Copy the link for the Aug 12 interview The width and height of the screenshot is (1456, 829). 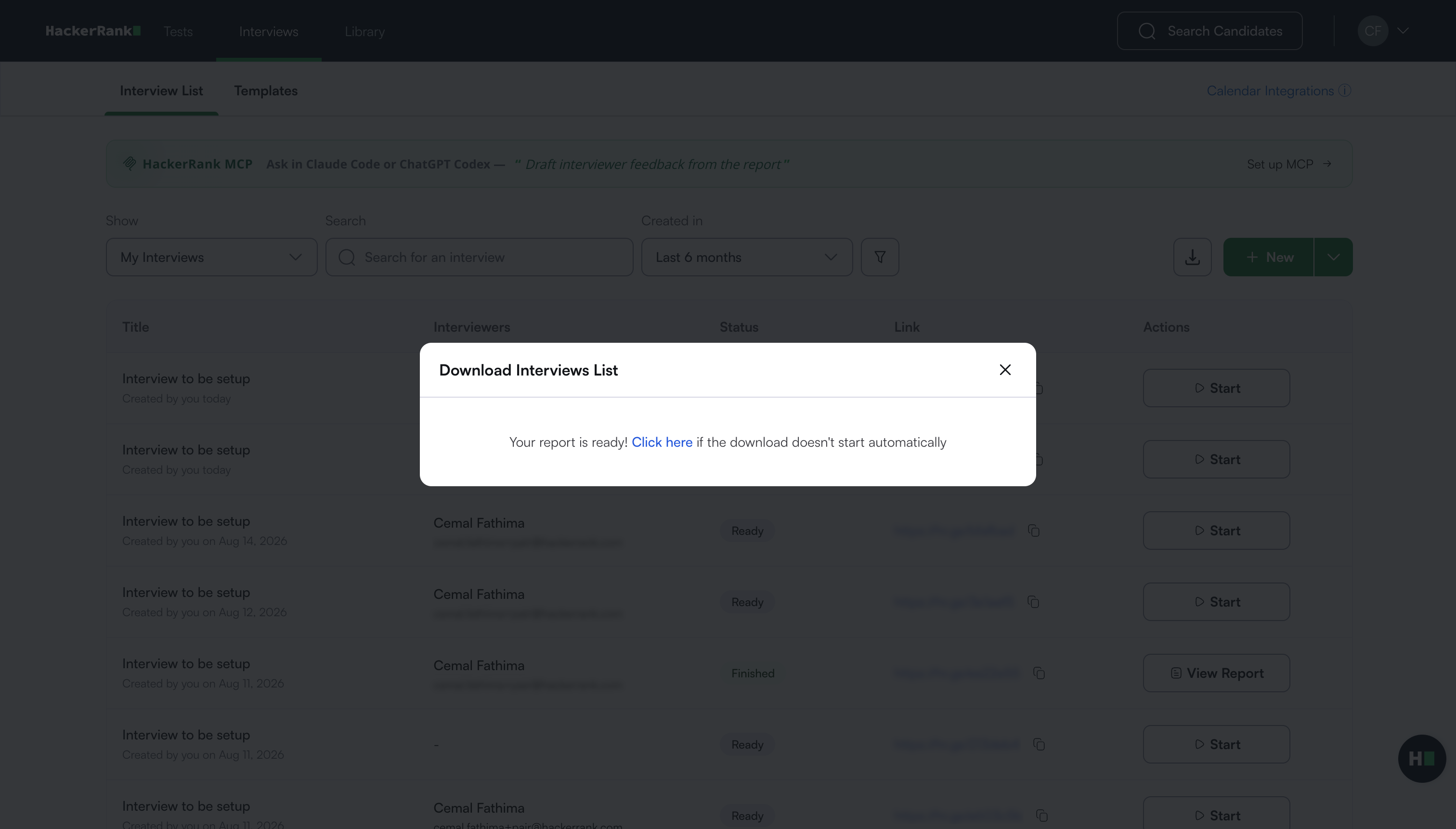click(1033, 602)
